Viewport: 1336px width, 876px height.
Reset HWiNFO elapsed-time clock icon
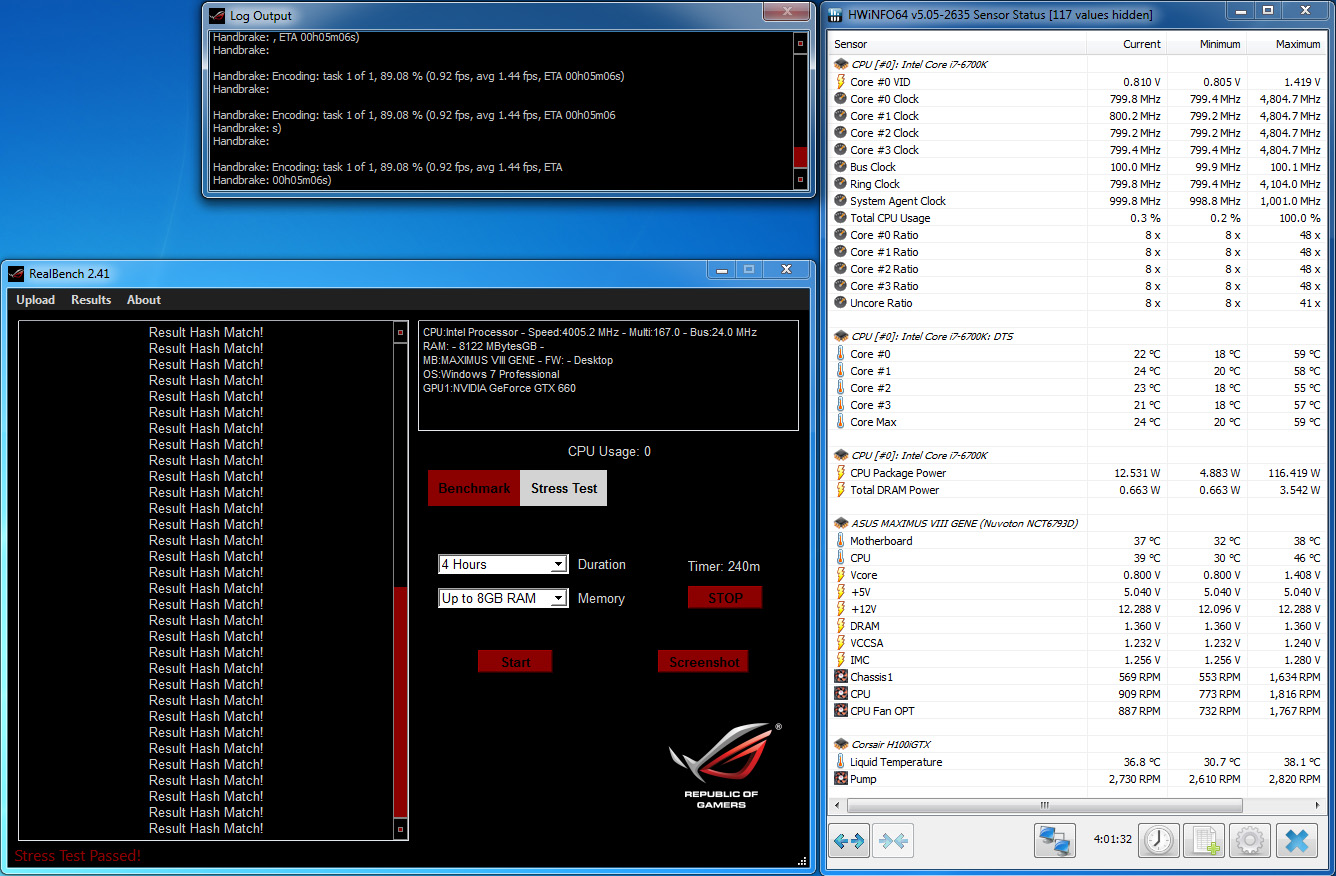click(1159, 841)
